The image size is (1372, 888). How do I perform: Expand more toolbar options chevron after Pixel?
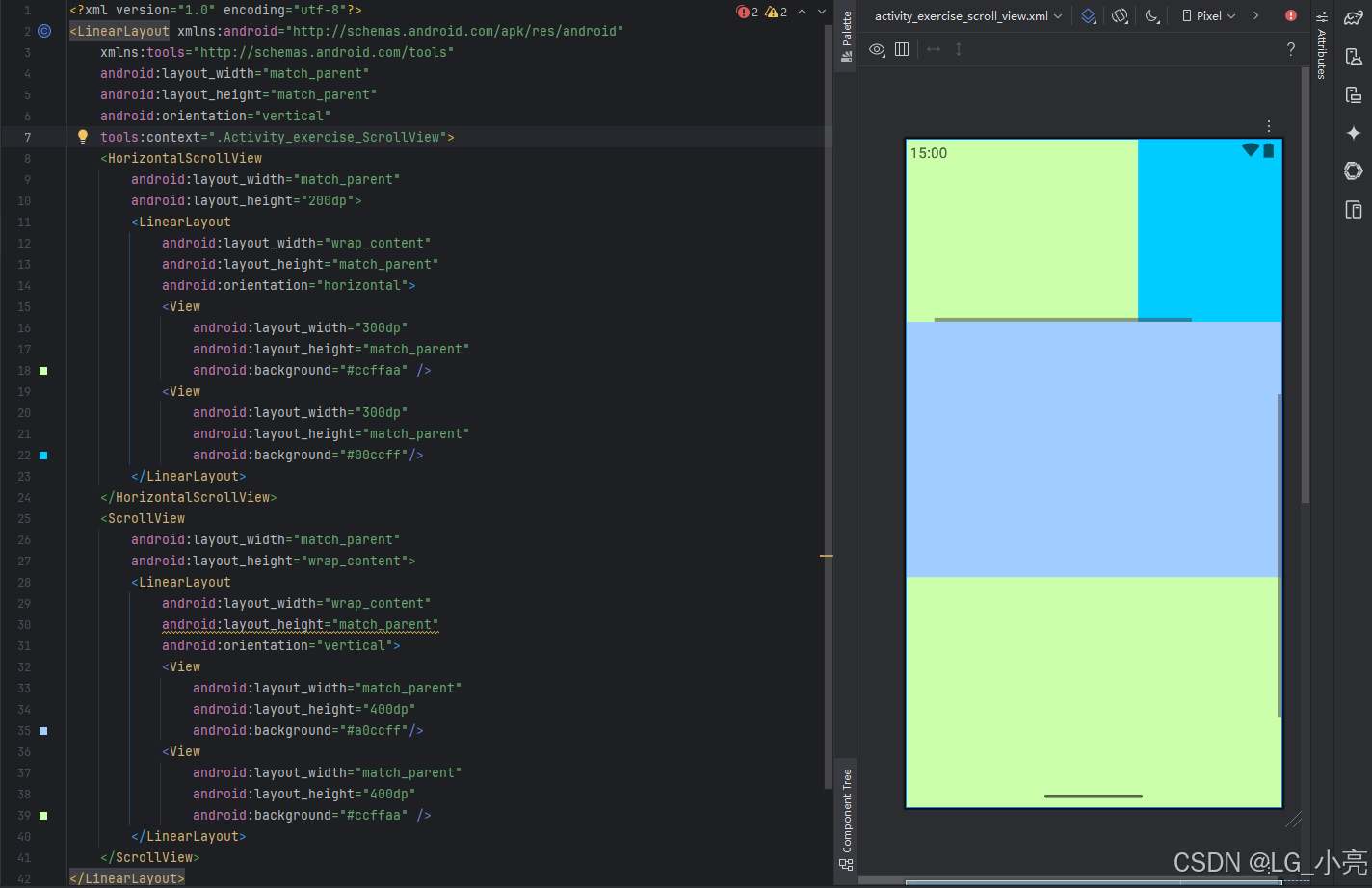[x=1255, y=15]
